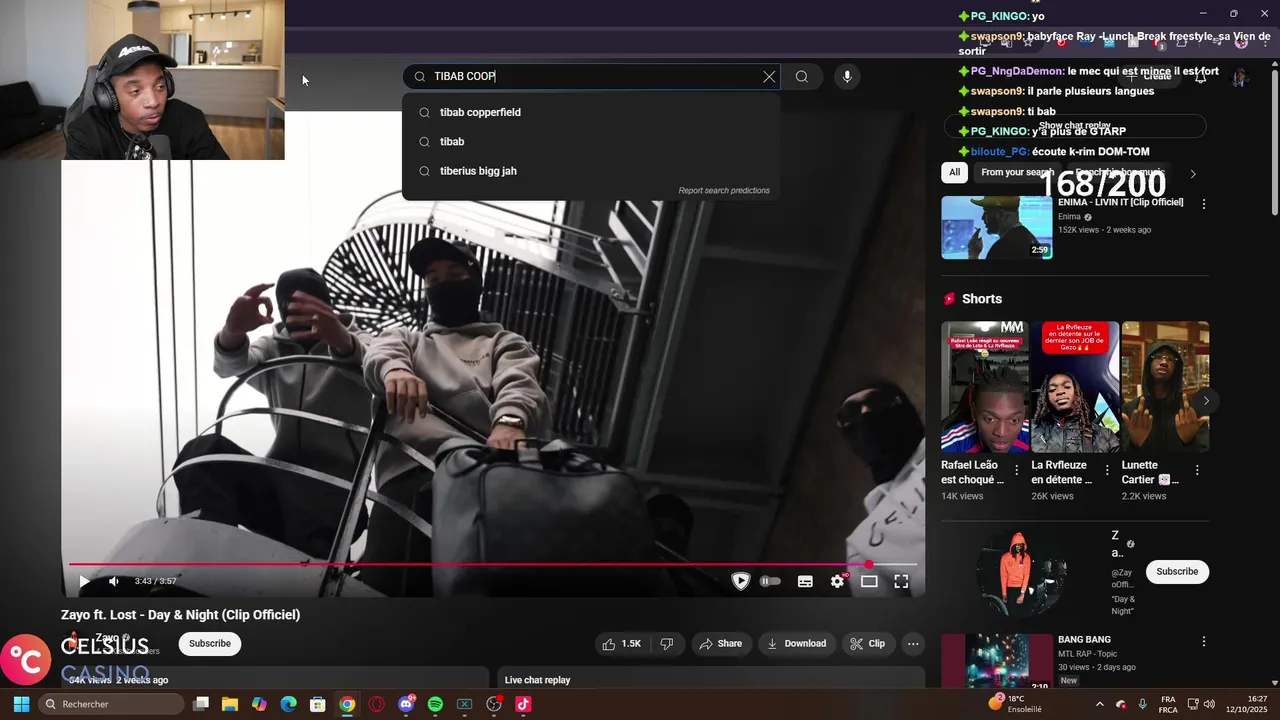Open the weather widget showing 18°C
The image size is (1280, 720).
click(1015, 704)
